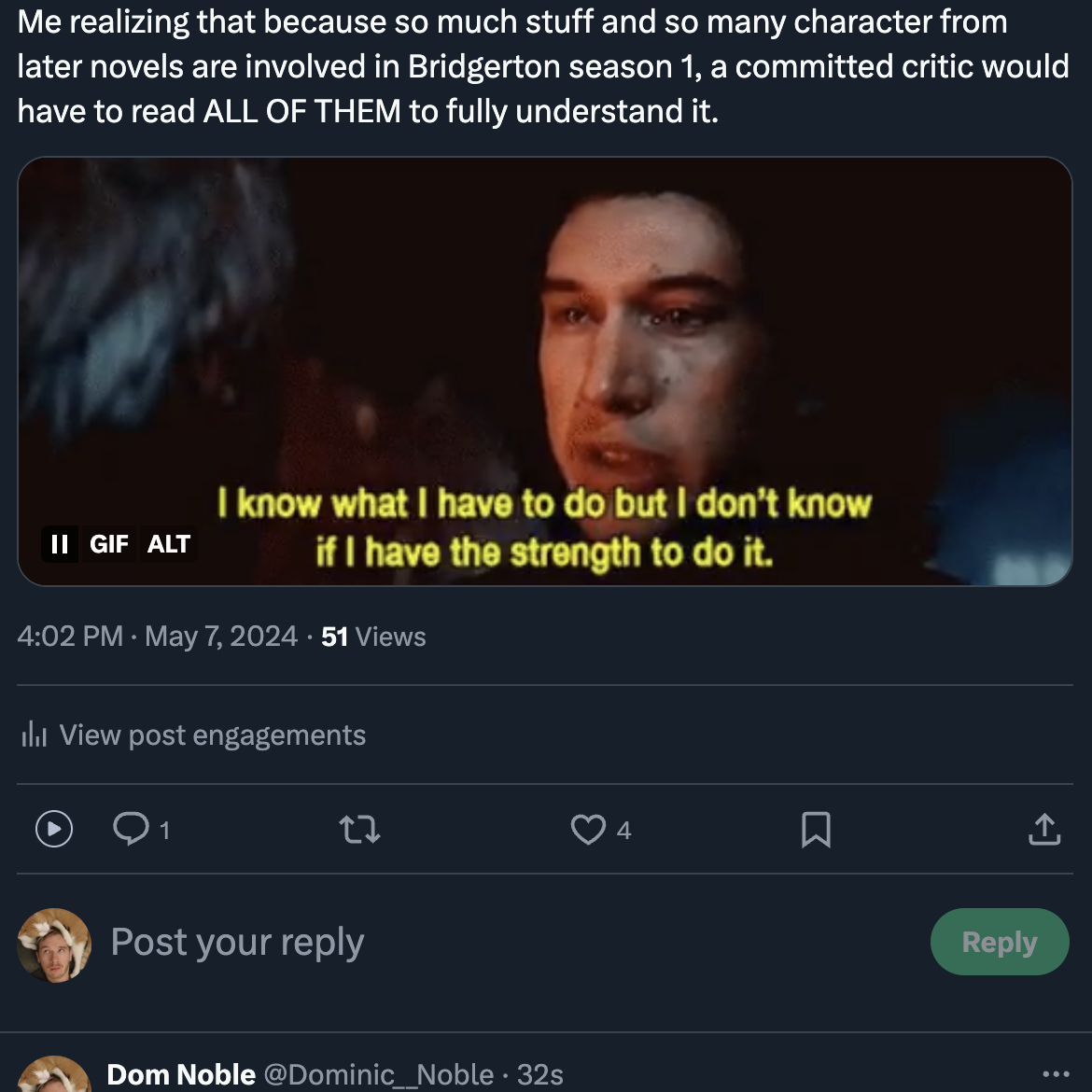
Task: Click the GIF label badge
Action: (x=109, y=544)
